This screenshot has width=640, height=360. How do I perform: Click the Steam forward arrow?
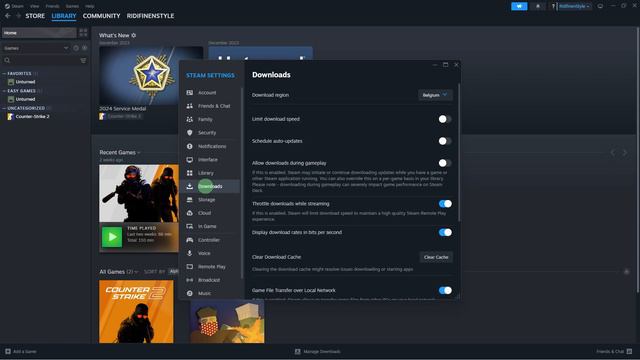[18, 16]
